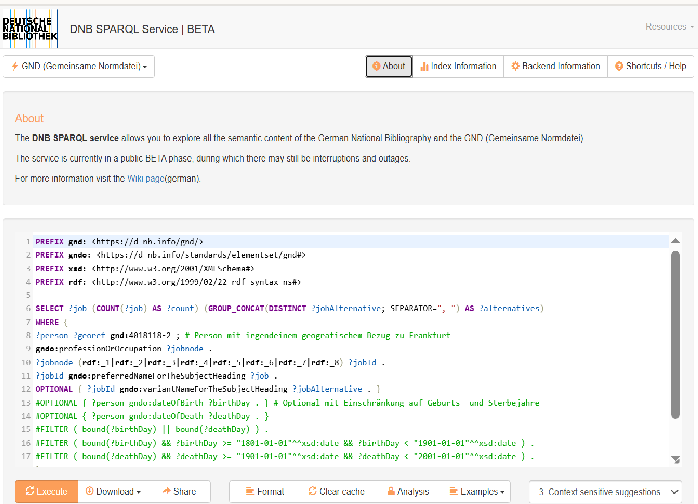Click editor scrollbar down arrow

point(675,459)
